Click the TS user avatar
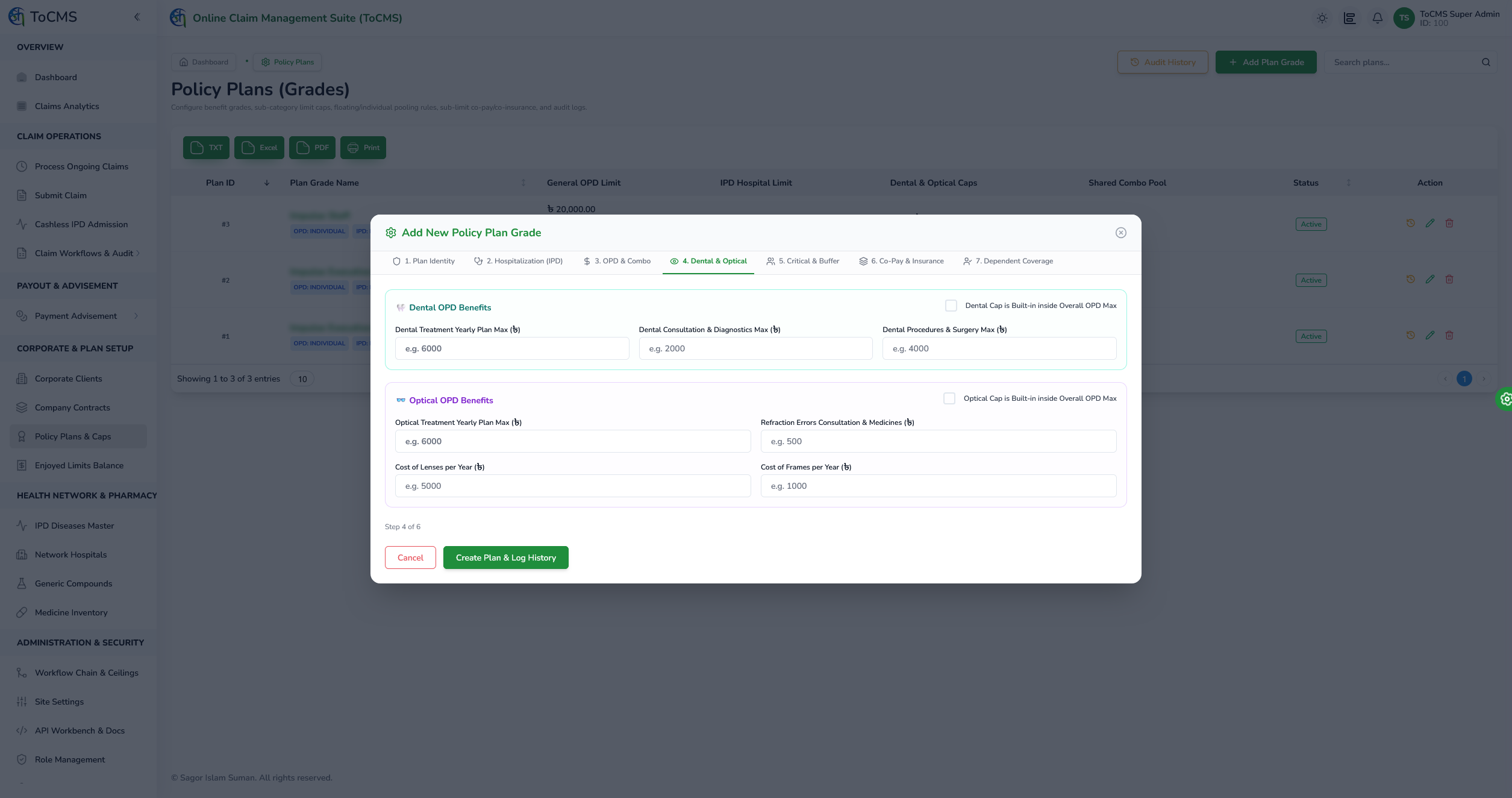 [1404, 18]
